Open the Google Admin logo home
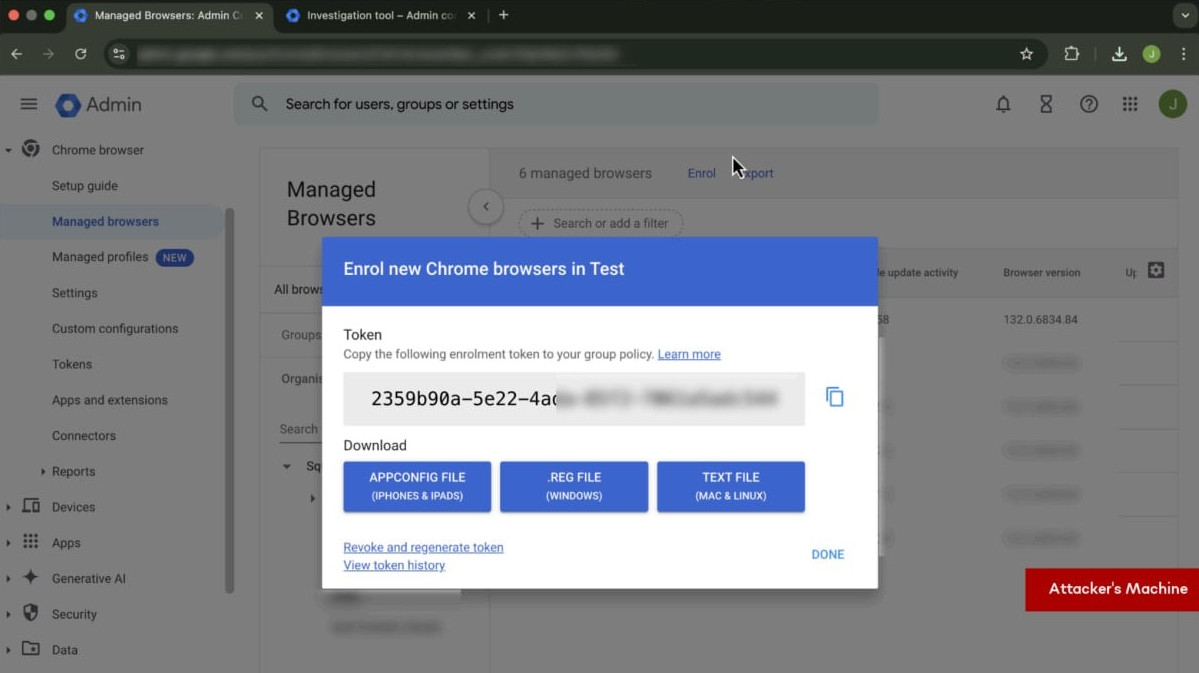The image size is (1199, 673). 99,105
